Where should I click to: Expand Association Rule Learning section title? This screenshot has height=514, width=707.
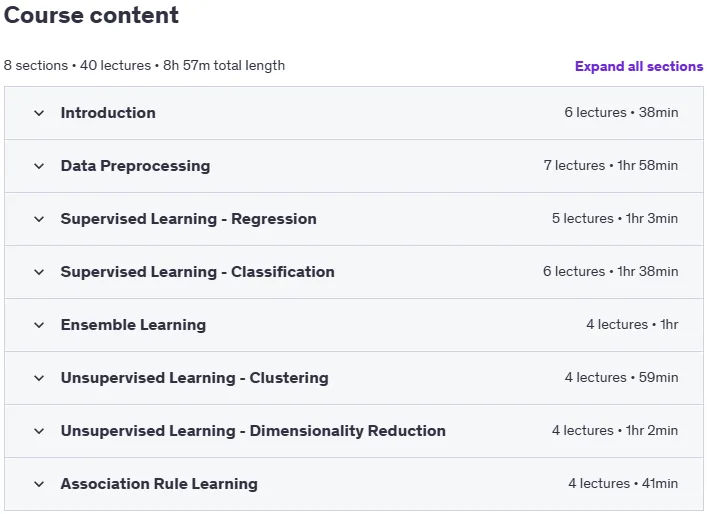(x=159, y=484)
